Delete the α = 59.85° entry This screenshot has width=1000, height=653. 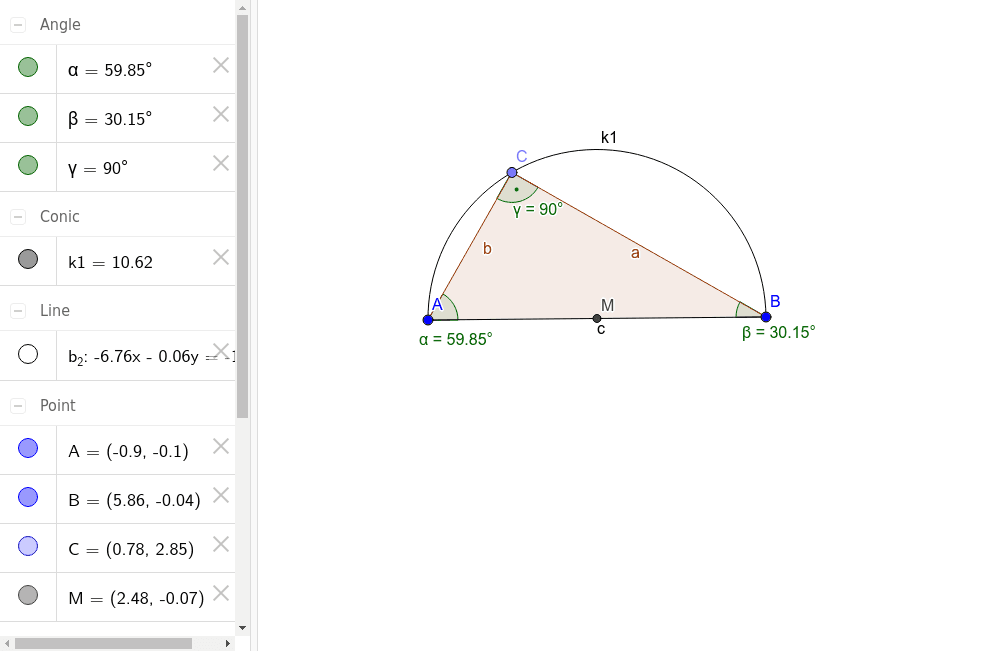click(x=221, y=65)
